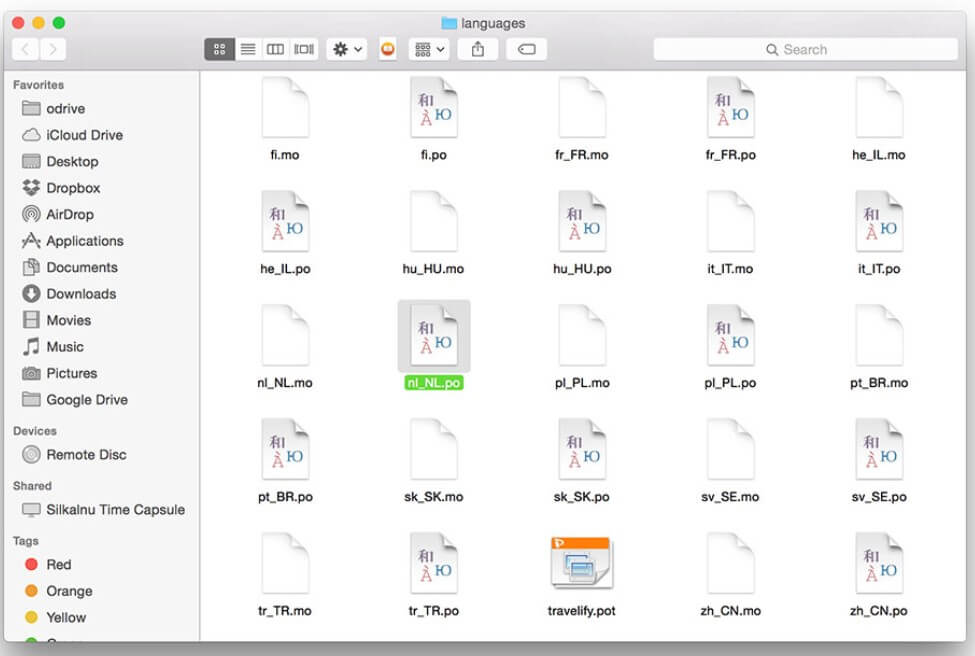Select the travelify.pot file icon

pyautogui.click(x=581, y=564)
